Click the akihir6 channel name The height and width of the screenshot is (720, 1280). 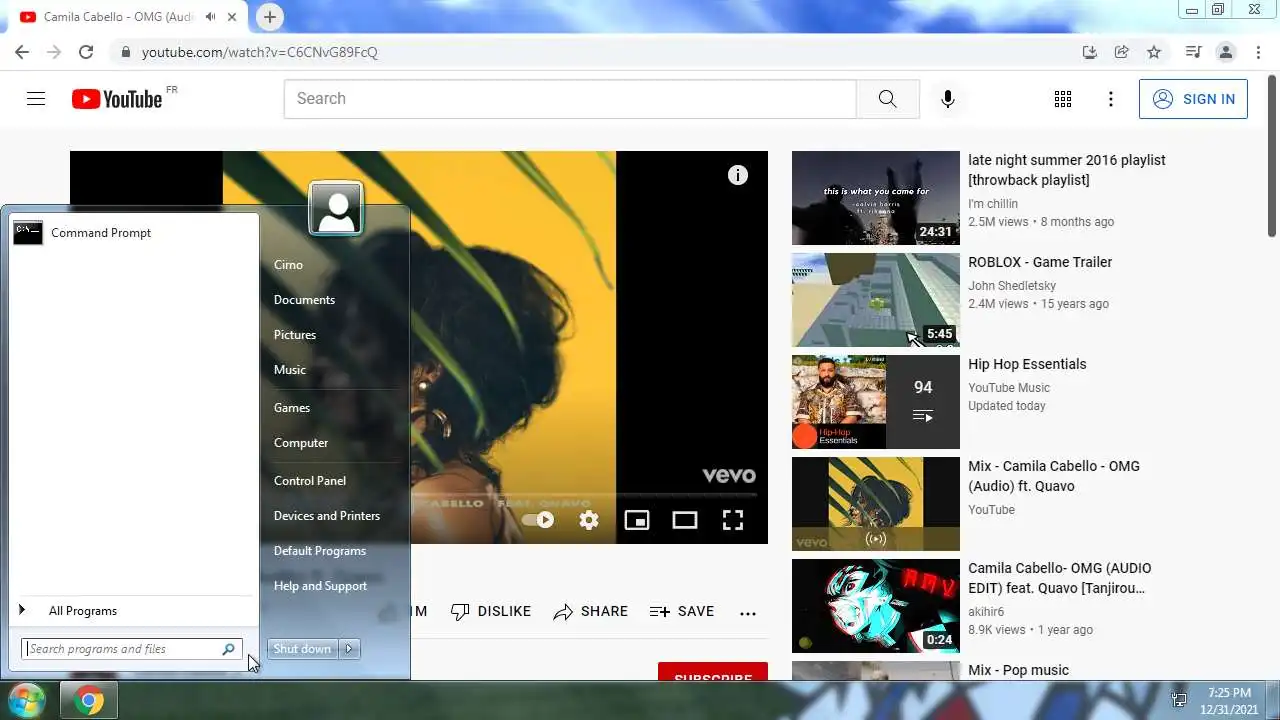986,612
